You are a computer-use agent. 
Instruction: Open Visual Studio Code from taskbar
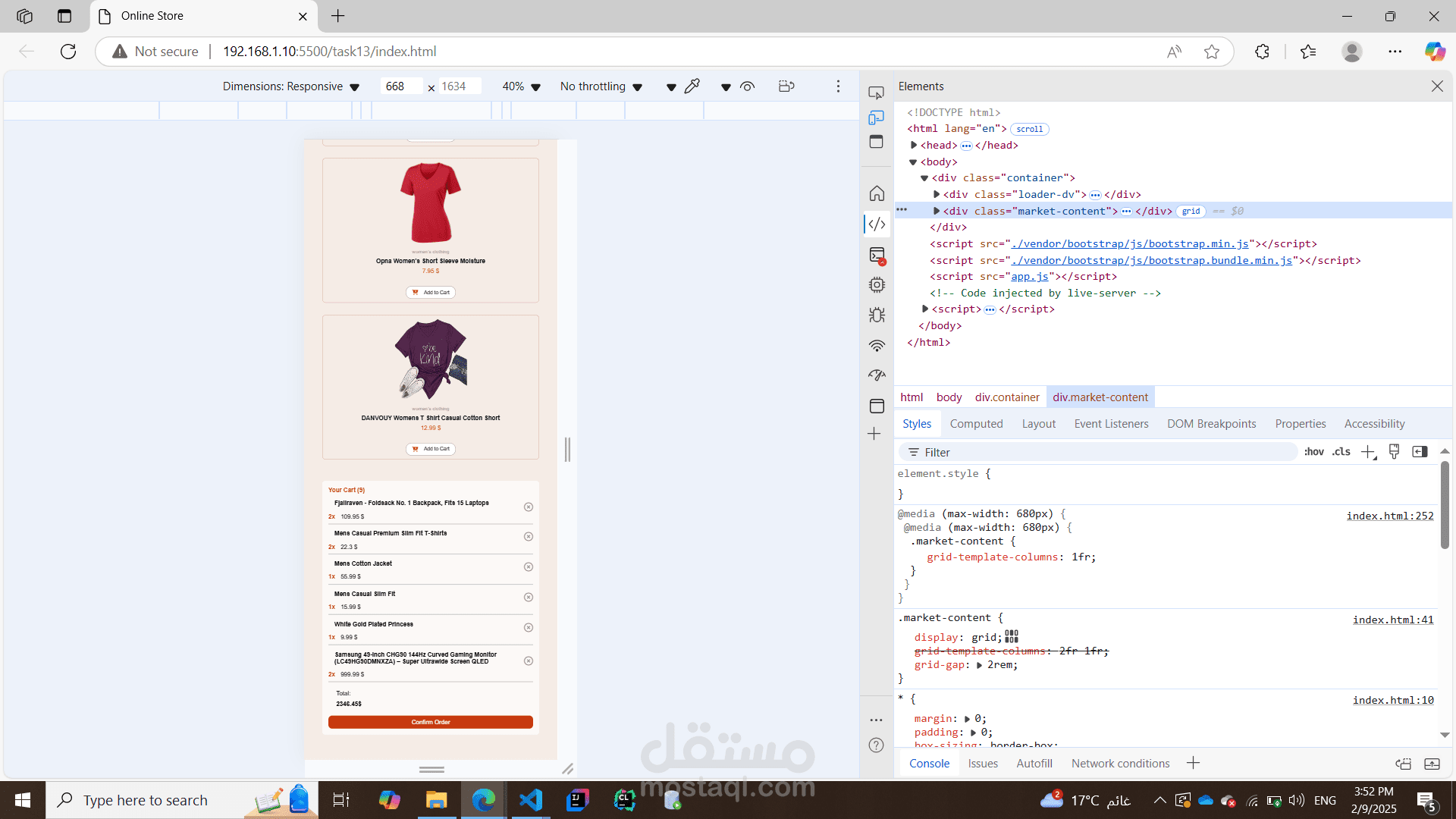pos(531,800)
